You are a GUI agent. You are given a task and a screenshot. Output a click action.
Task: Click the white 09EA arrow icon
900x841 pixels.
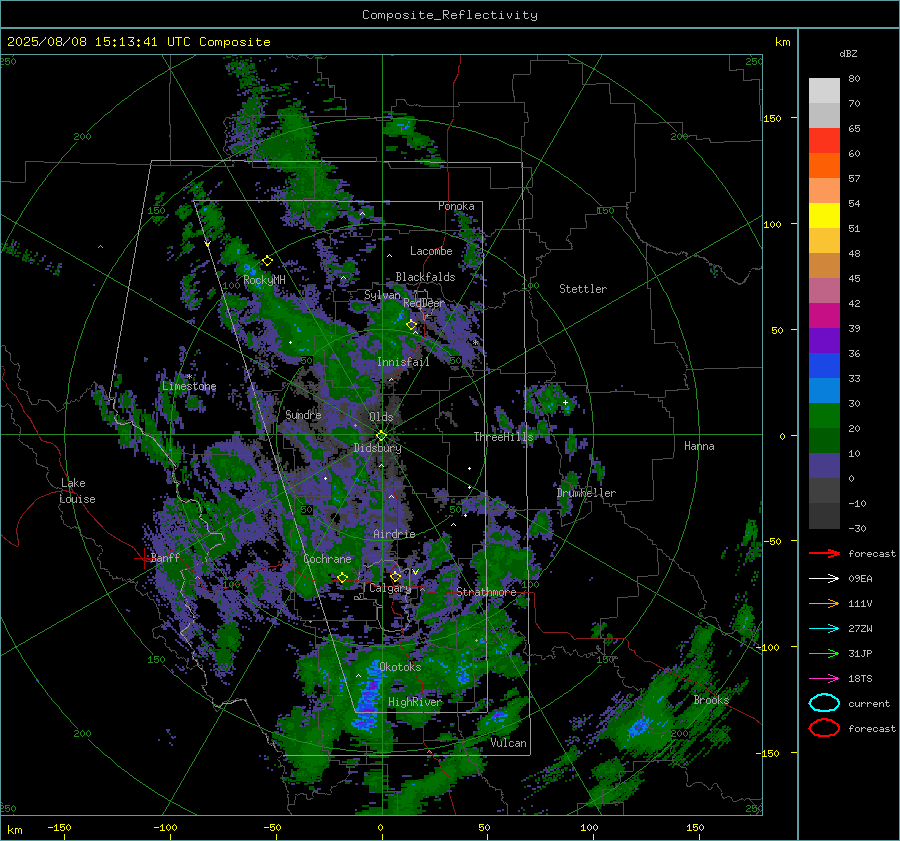pyautogui.click(x=824, y=579)
